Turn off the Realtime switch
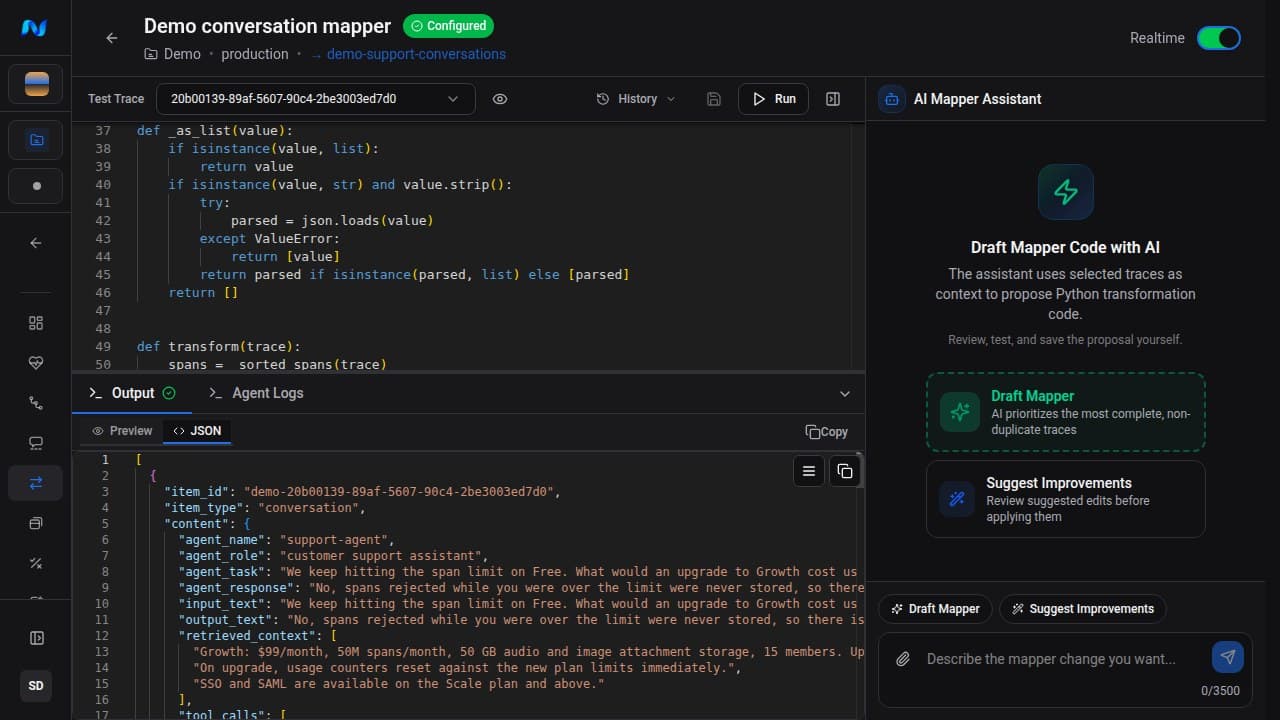Viewport: 1280px width, 720px height. 1219,38
